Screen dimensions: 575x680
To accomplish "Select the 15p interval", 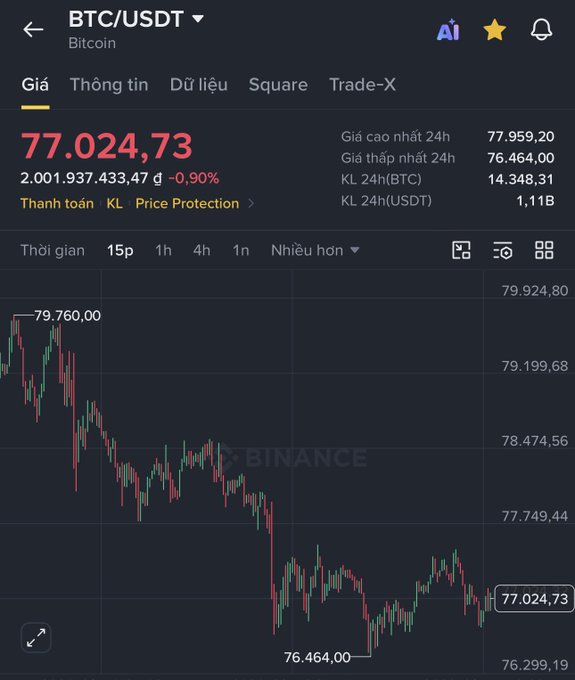I will point(120,250).
